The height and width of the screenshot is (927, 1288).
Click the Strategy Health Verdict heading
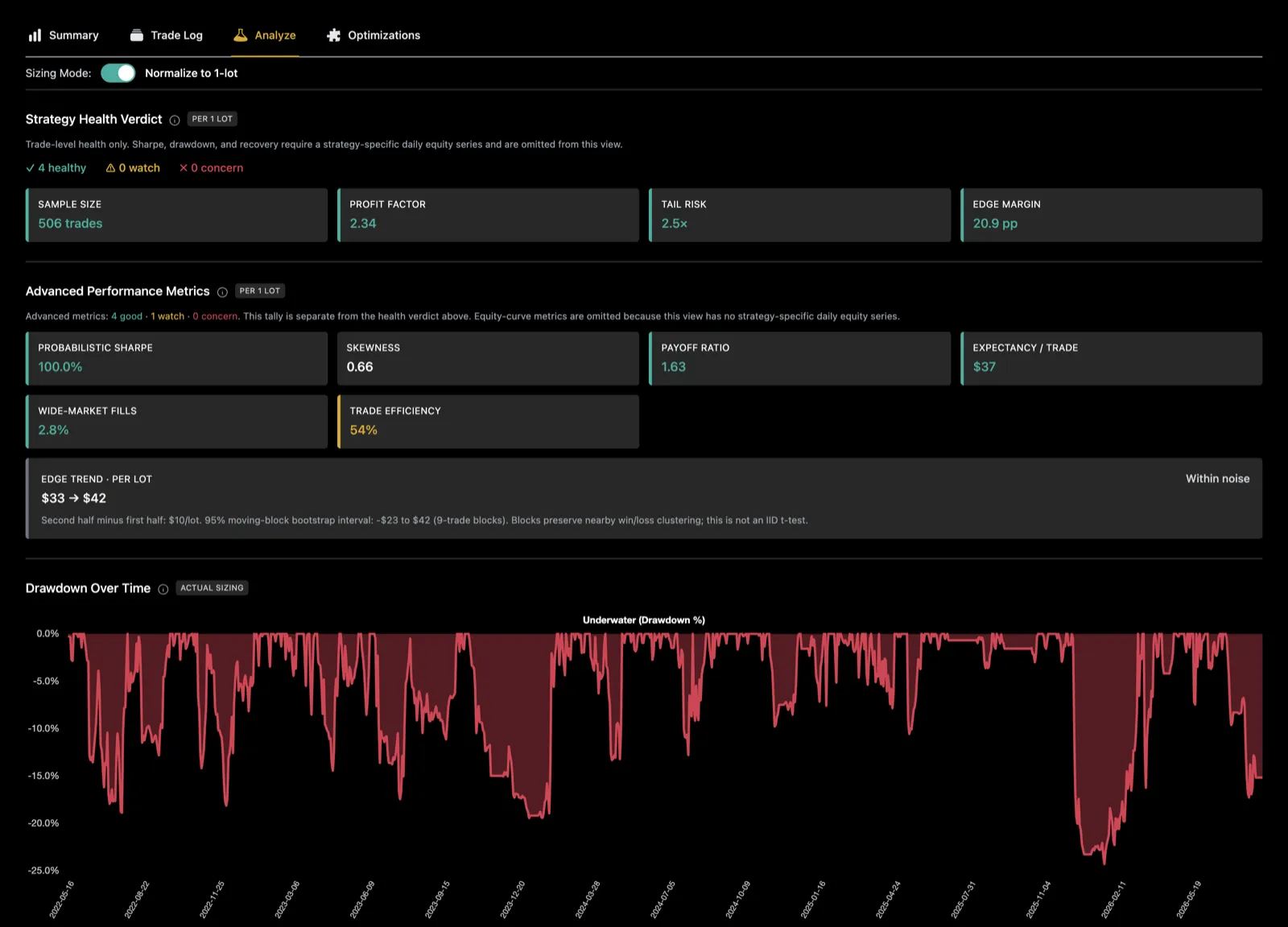(93, 119)
